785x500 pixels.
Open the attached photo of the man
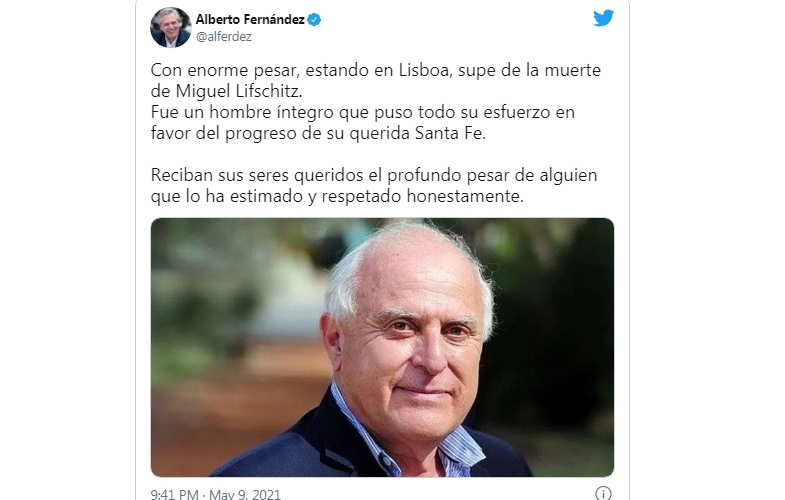point(382,347)
